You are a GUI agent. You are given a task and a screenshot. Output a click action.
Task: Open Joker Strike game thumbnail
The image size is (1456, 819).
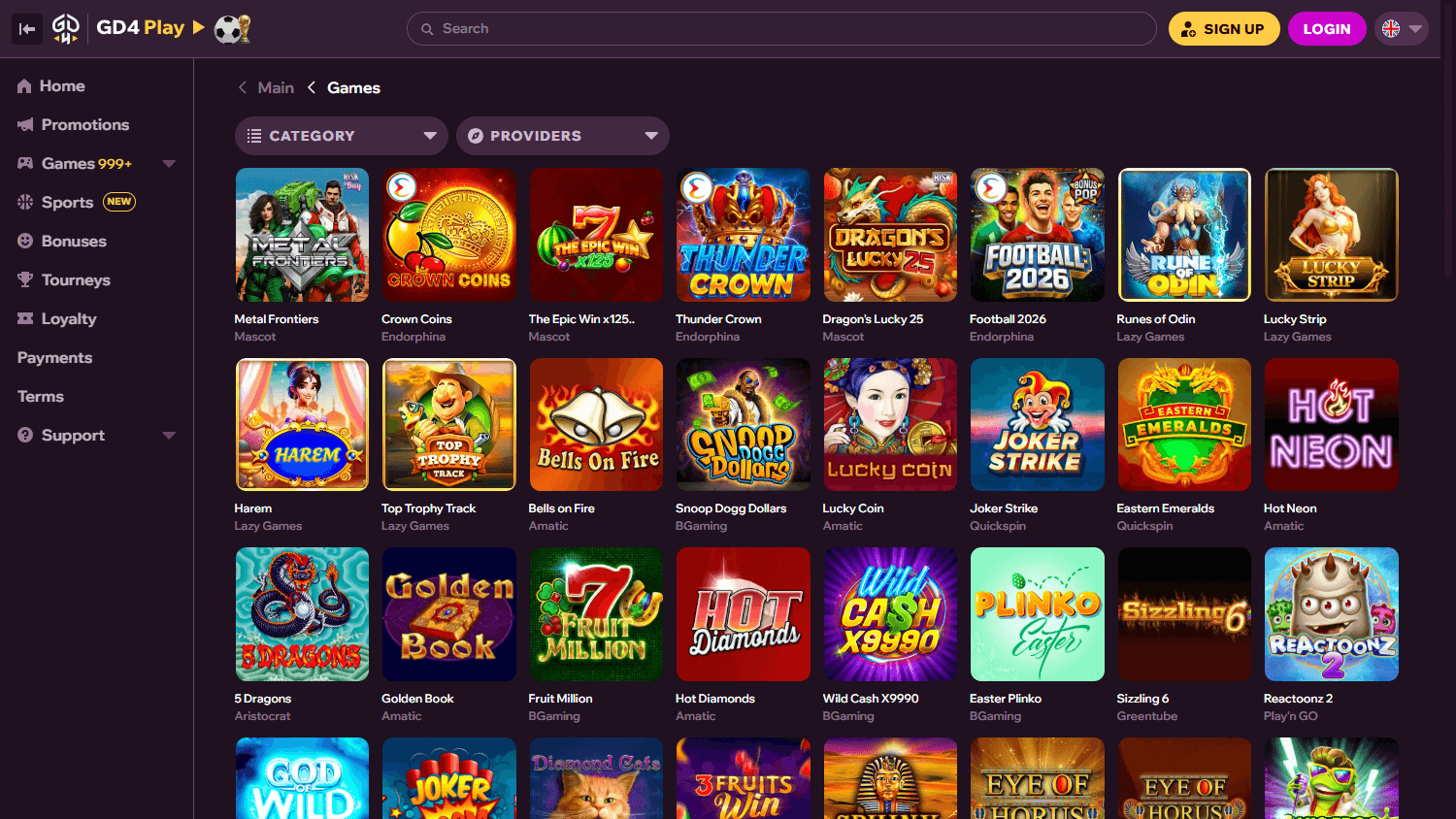1038,424
